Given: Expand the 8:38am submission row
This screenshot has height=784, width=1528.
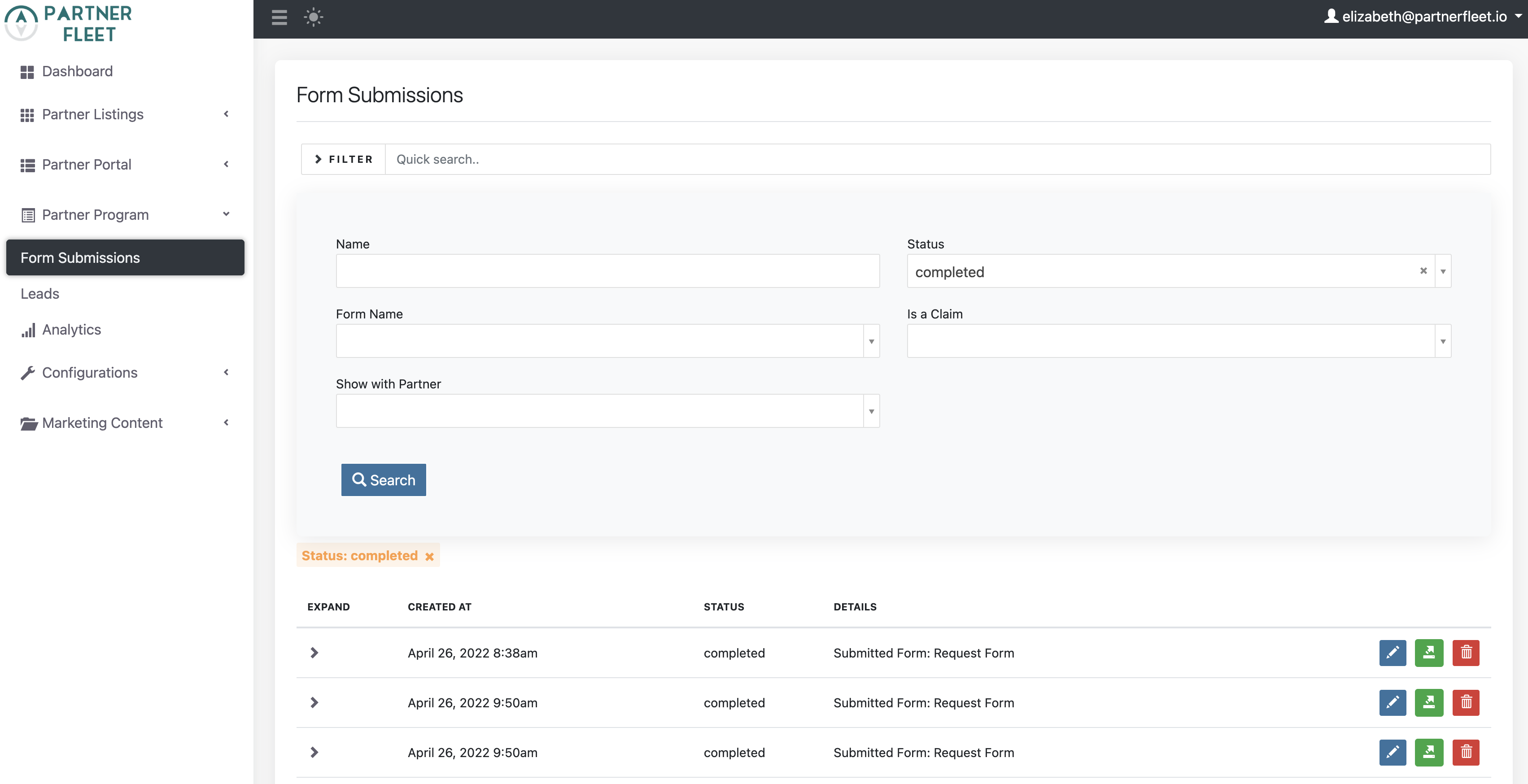Looking at the screenshot, I should (x=314, y=653).
